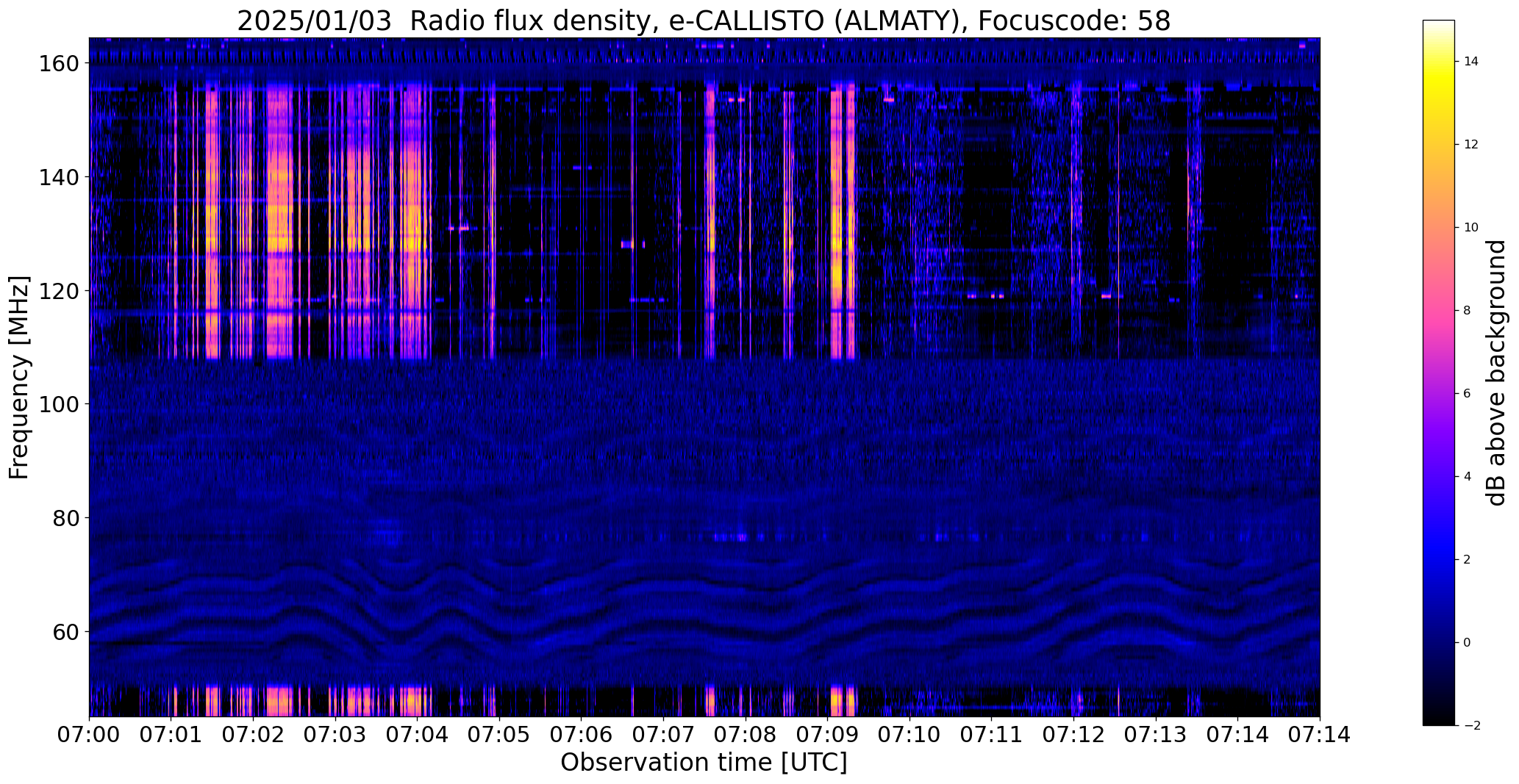This screenshot has width=1519, height=784.
Task: Click the 07:01 time tick label
Action: pos(171,736)
